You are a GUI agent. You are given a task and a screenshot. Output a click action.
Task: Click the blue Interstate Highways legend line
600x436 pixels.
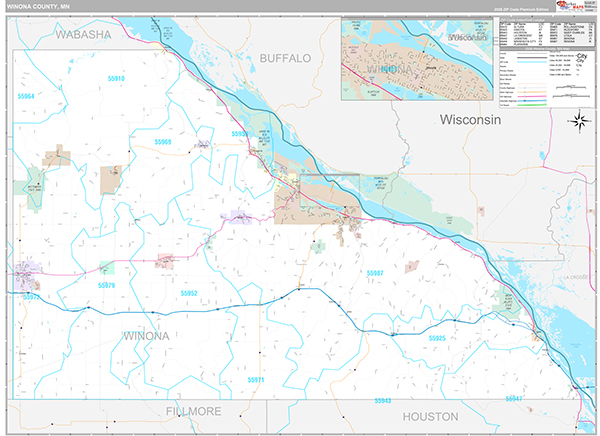[x=532, y=101]
